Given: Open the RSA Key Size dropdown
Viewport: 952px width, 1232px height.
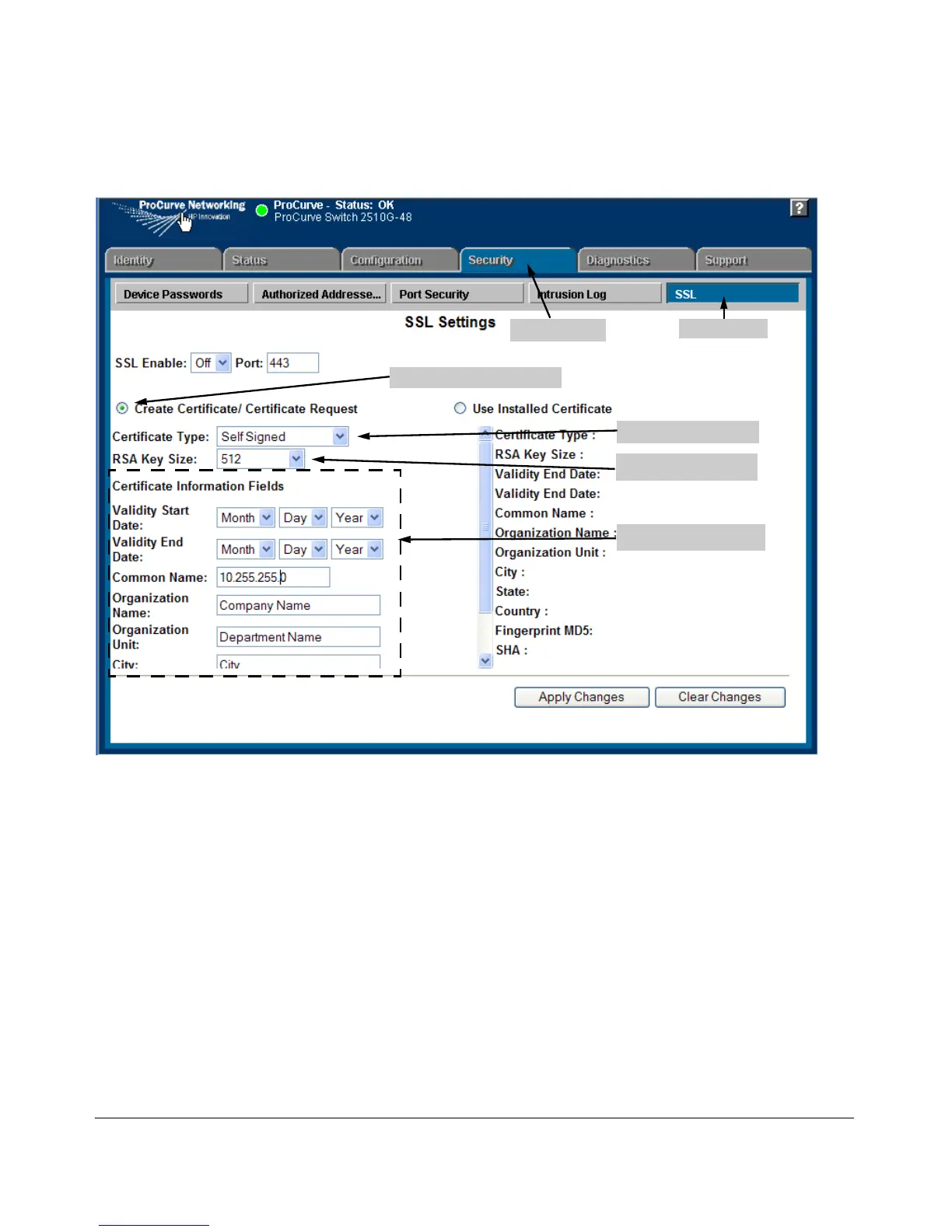Looking at the screenshot, I should [261, 459].
